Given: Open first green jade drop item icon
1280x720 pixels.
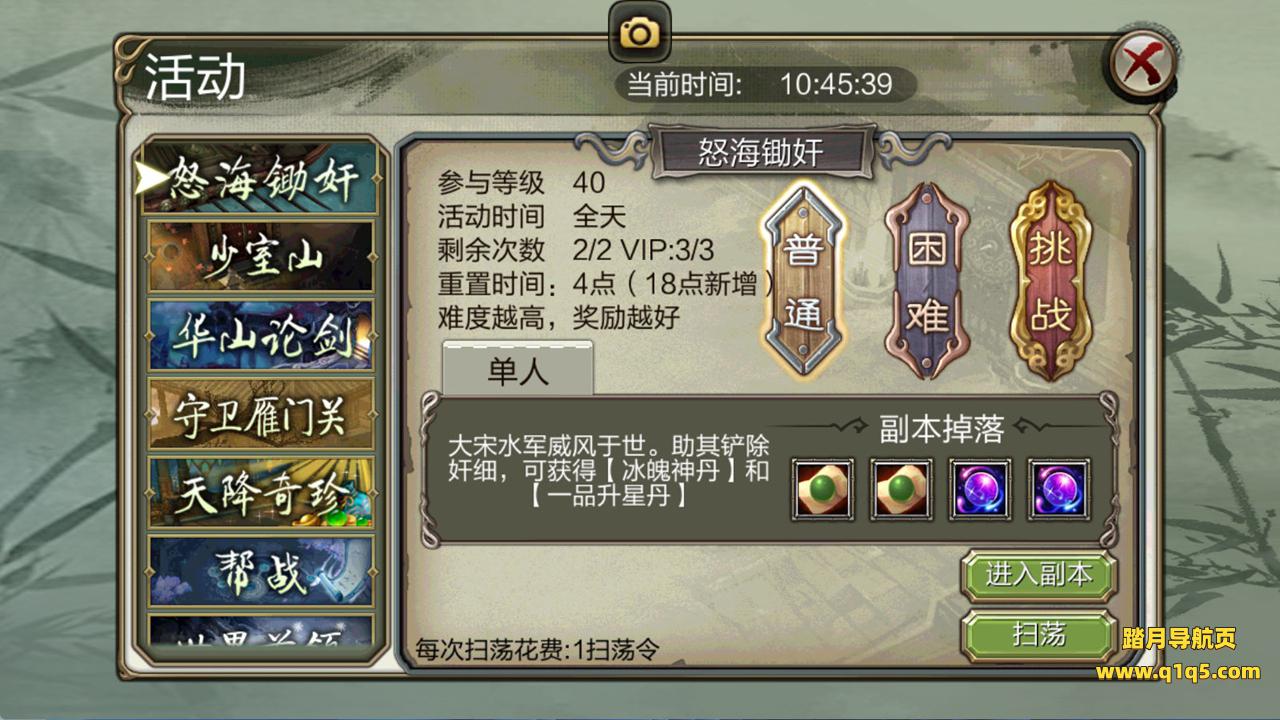Looking at the screenshot, I should 823,489.
